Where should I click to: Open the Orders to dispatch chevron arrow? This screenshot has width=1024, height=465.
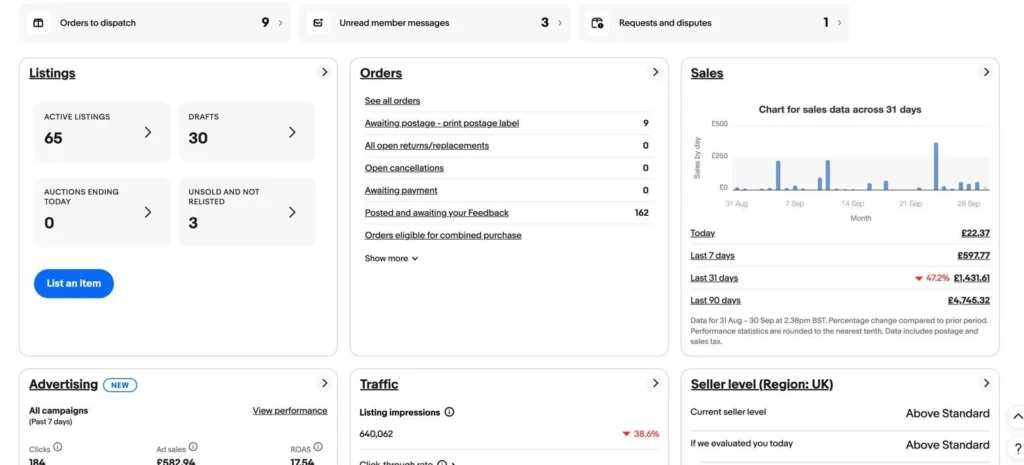tap(280, 23)
